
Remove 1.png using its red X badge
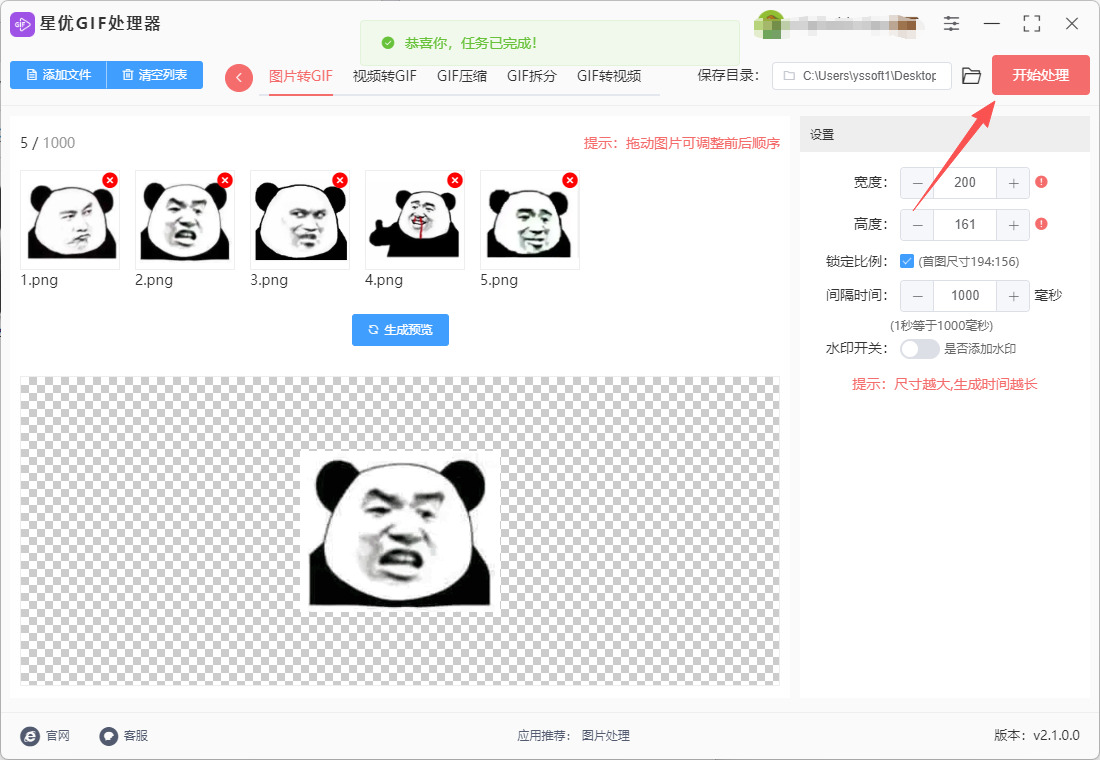click(x=109, y=180)
